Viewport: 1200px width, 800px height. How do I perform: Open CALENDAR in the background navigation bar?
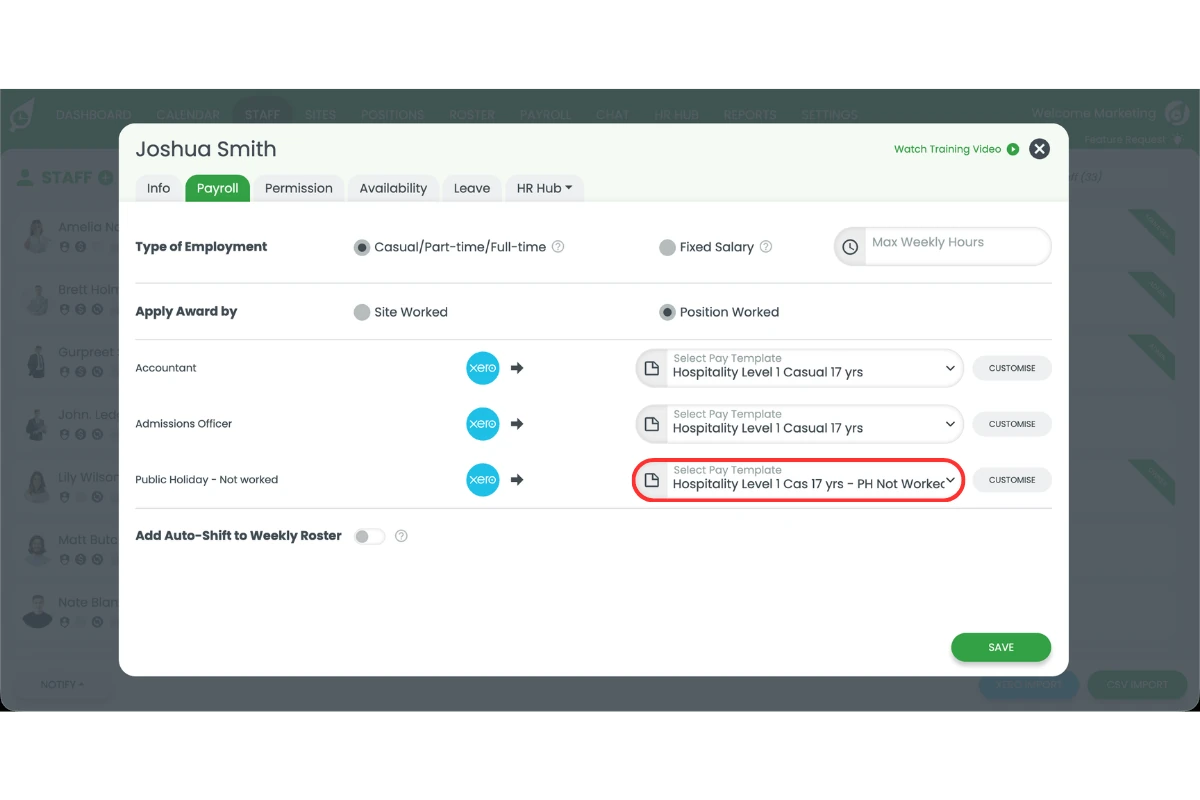coord(188,115)
